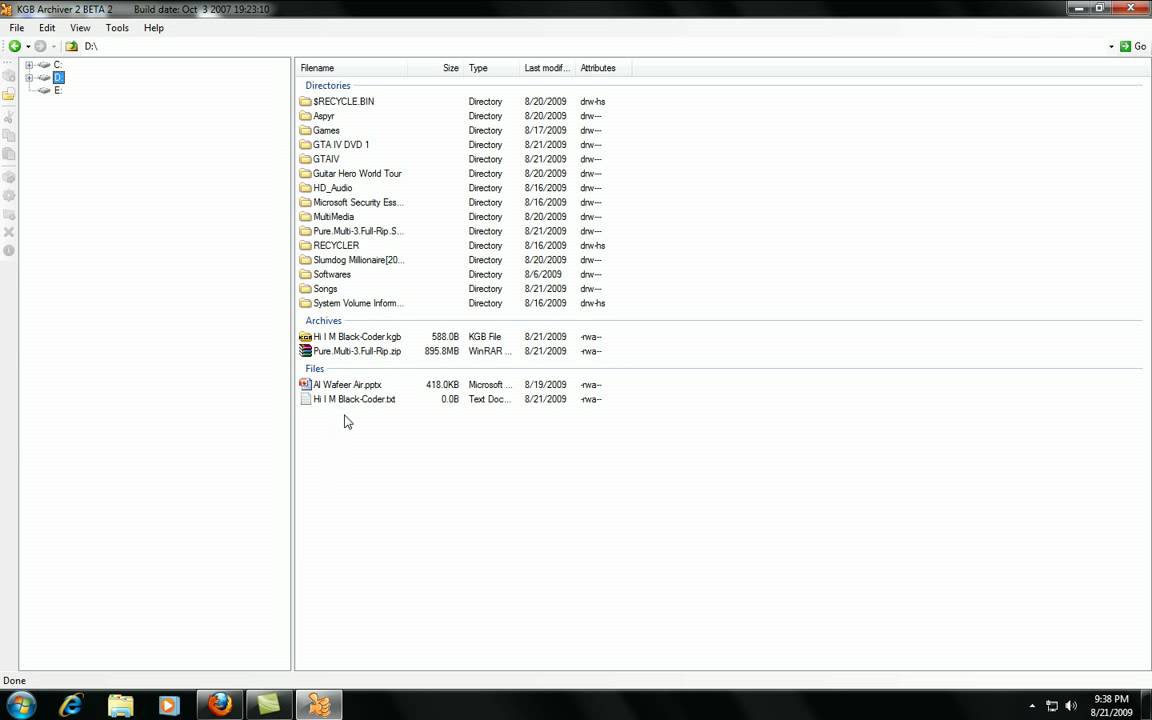Sort by the Size column header
The height and width of the screenshot is (720, 1152).
[435, 68]
